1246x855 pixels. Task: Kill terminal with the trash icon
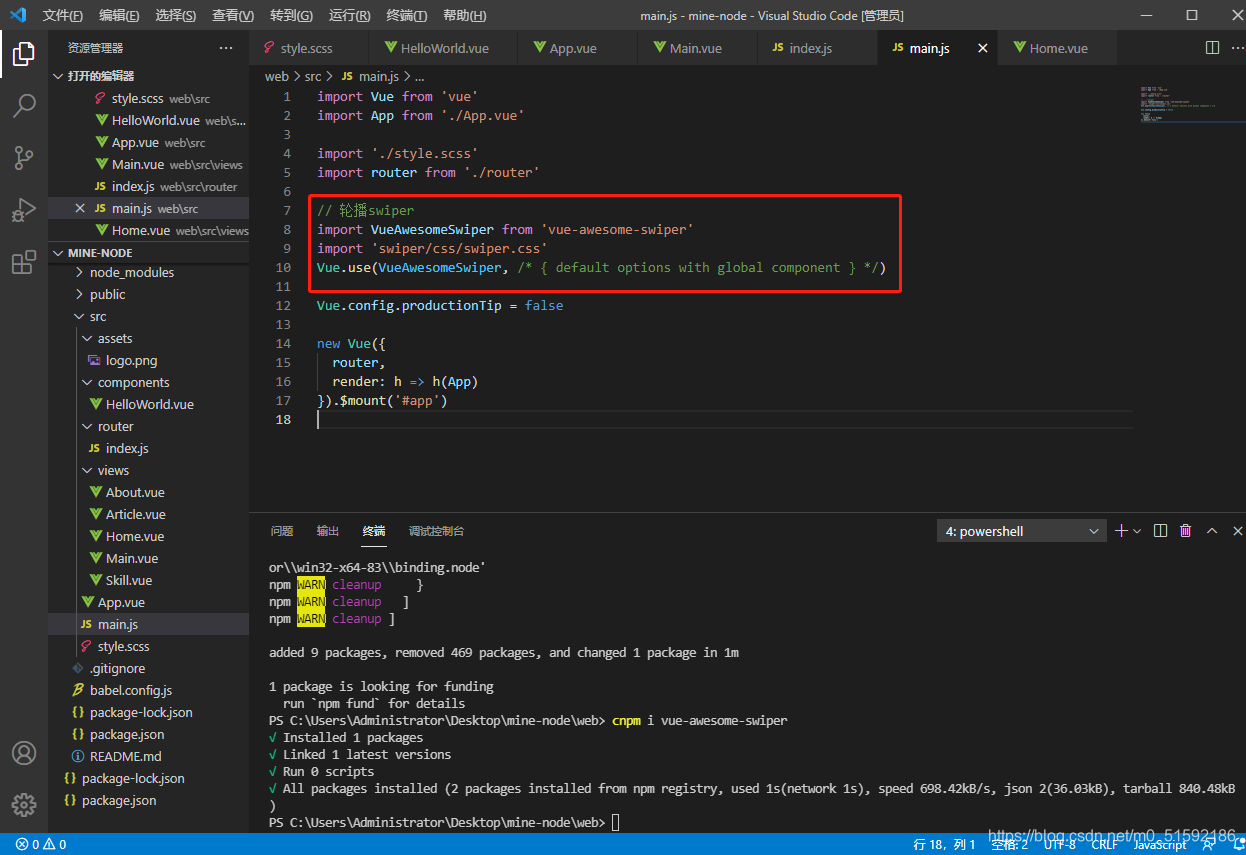coord(1185,531)
